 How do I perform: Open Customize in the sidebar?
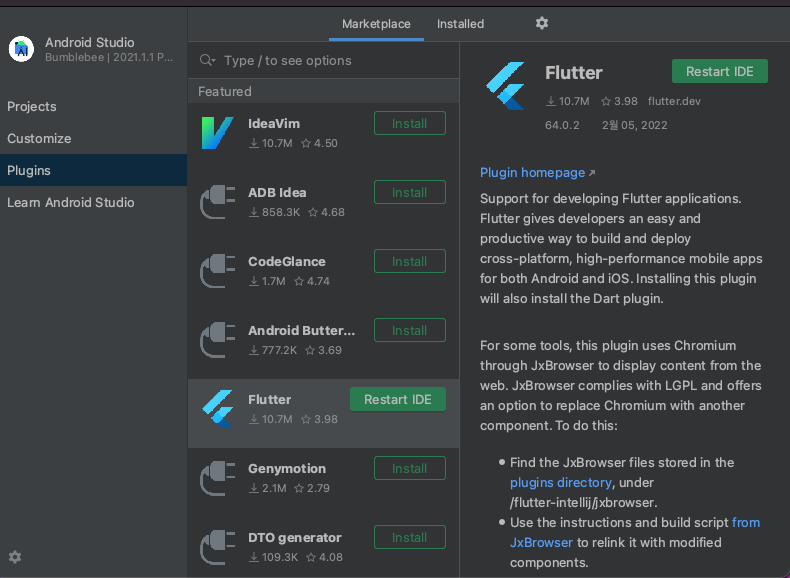pos(93,139)
